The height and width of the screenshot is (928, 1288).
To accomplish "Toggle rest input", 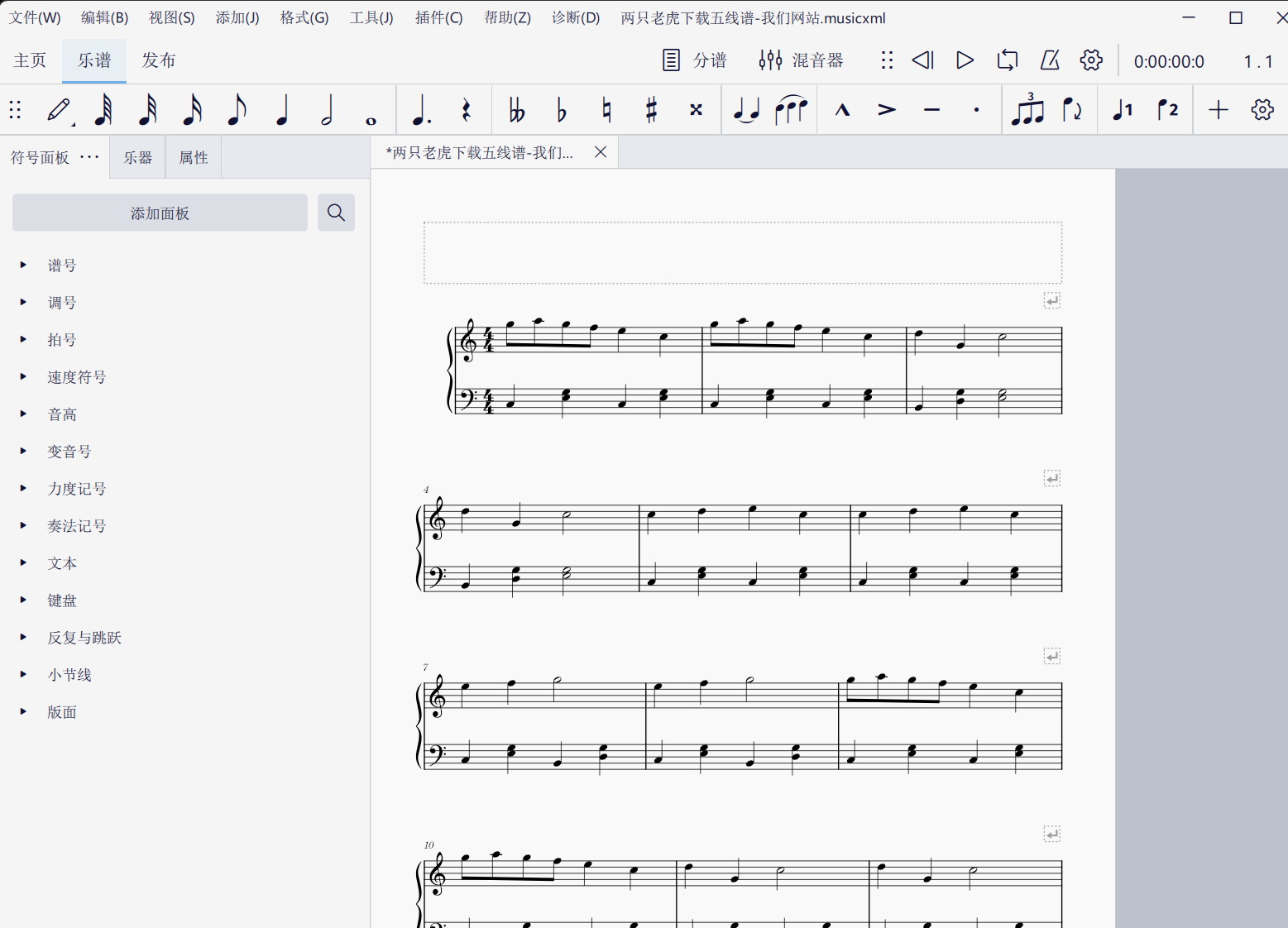I will tap(466, 110).
